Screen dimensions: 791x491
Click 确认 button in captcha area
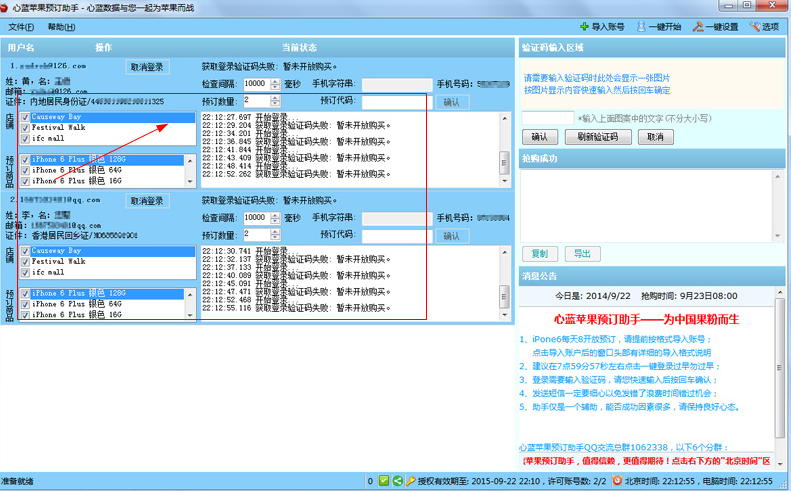(540, 137)
